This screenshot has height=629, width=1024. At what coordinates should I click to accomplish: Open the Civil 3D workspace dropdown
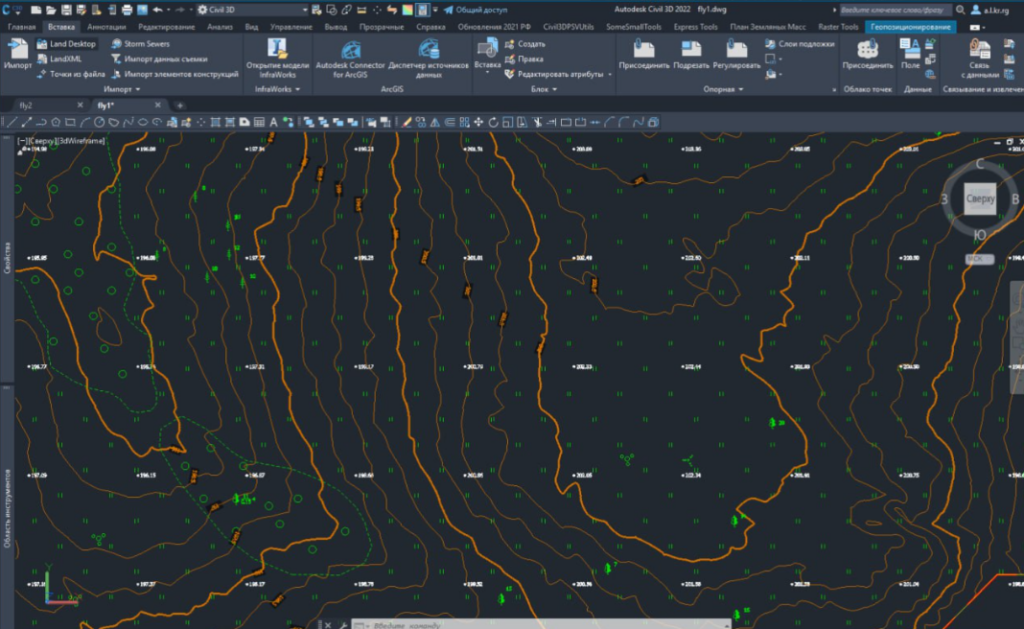(x=253, y=10)
